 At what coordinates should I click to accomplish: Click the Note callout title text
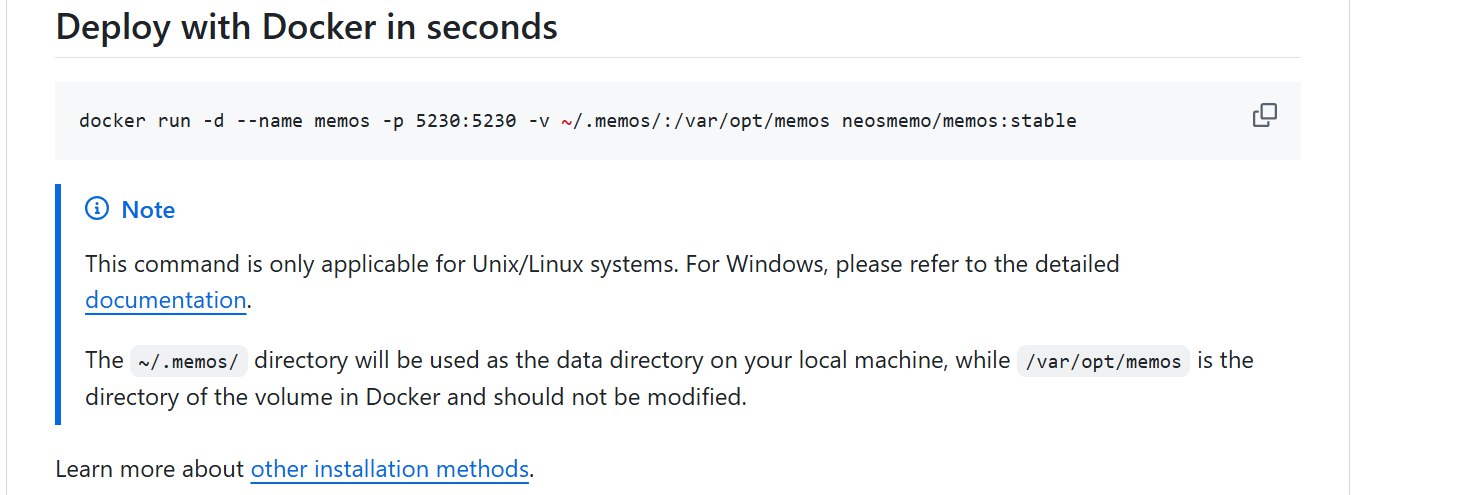point(148,209)
